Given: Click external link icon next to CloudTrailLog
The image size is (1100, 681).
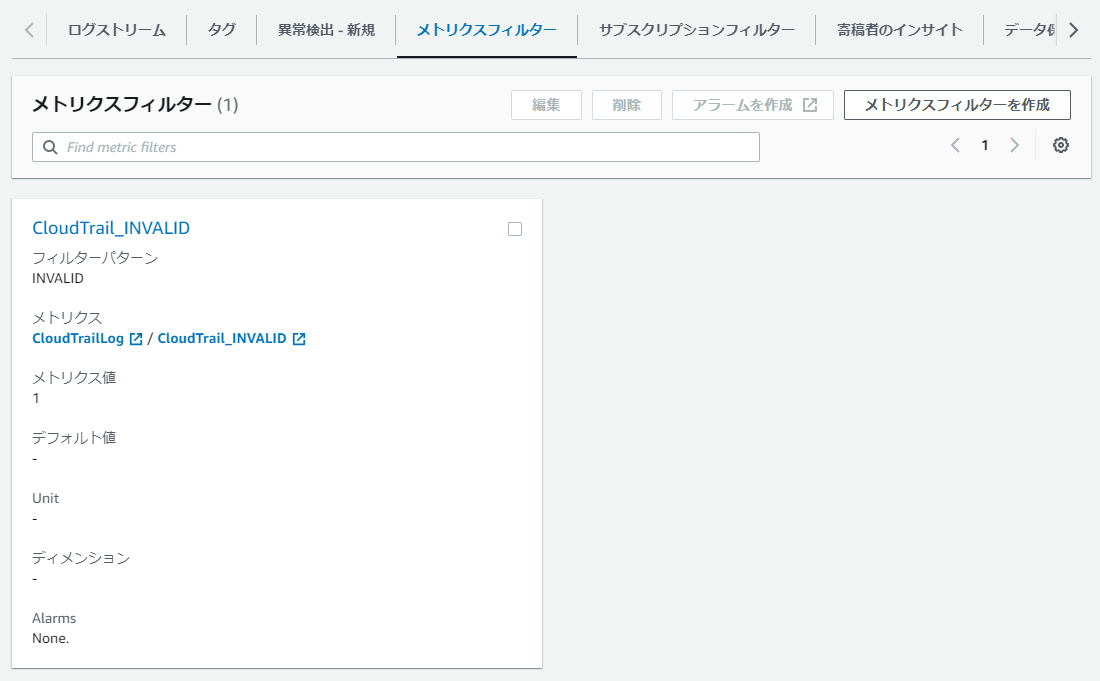Looking at the screenshot, I should tap(136, 339).
